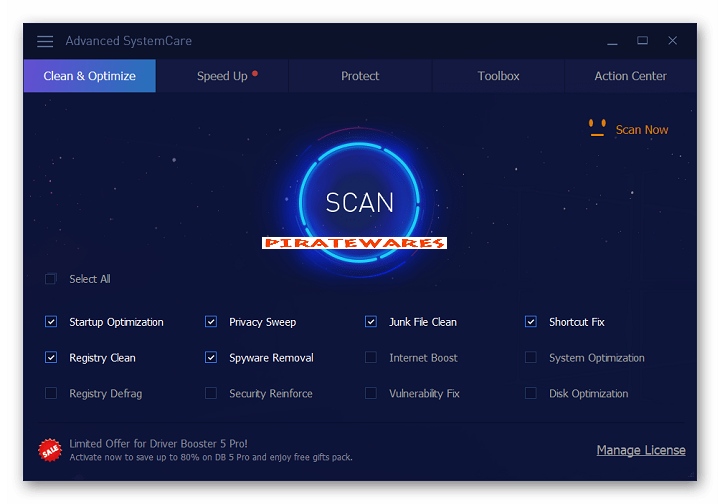720x504 pixels.
Task: Open the Speed Up tab
Action: pos(222,76)
